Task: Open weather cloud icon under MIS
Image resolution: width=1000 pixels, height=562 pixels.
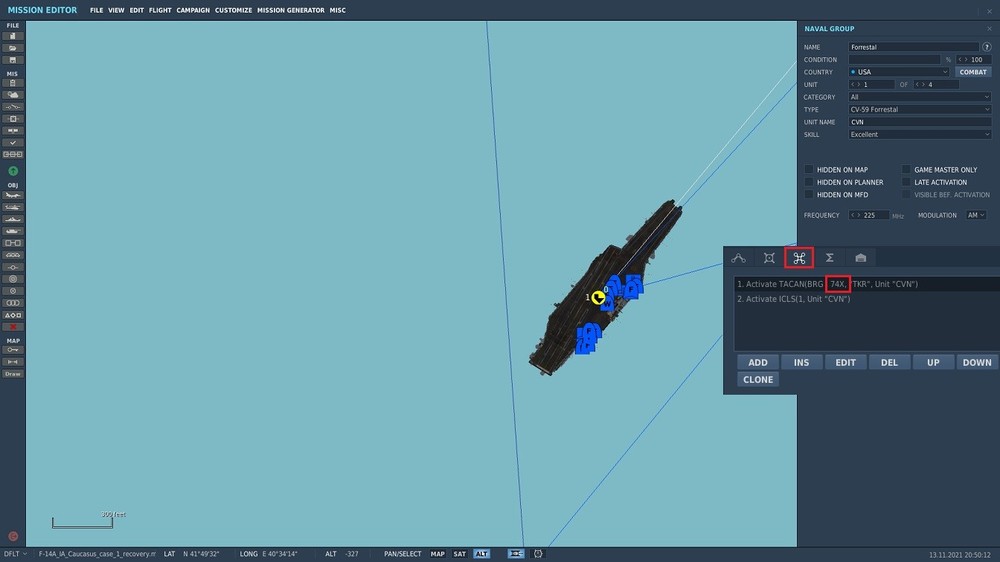Action: click(x=13, y=95)
